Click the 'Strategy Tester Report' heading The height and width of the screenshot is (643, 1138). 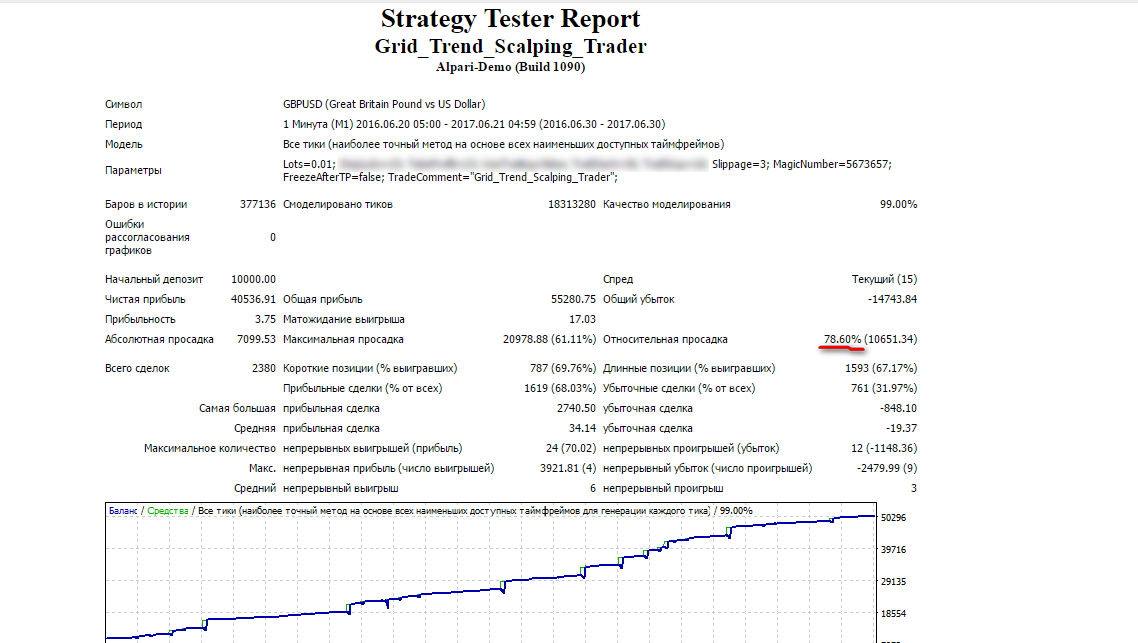click(510, 19)
